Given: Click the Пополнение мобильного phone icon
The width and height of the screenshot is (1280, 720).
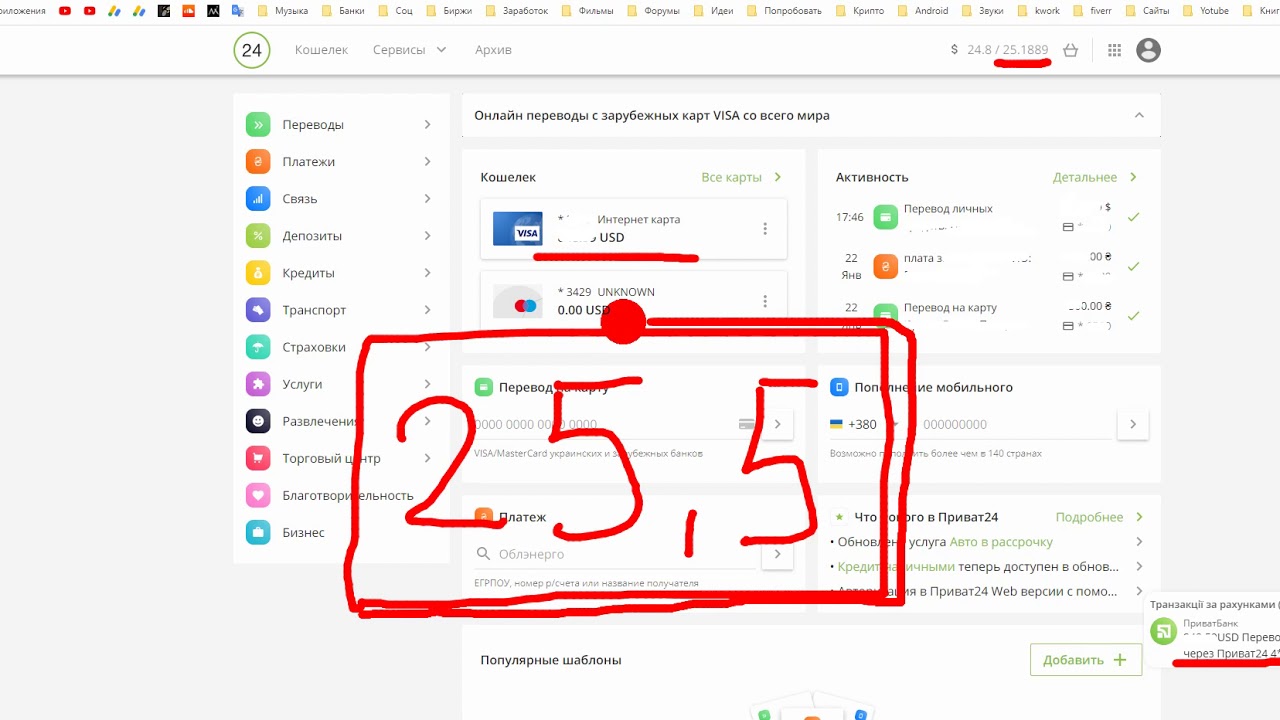Looking at the screenshot, I should point(839,387).
